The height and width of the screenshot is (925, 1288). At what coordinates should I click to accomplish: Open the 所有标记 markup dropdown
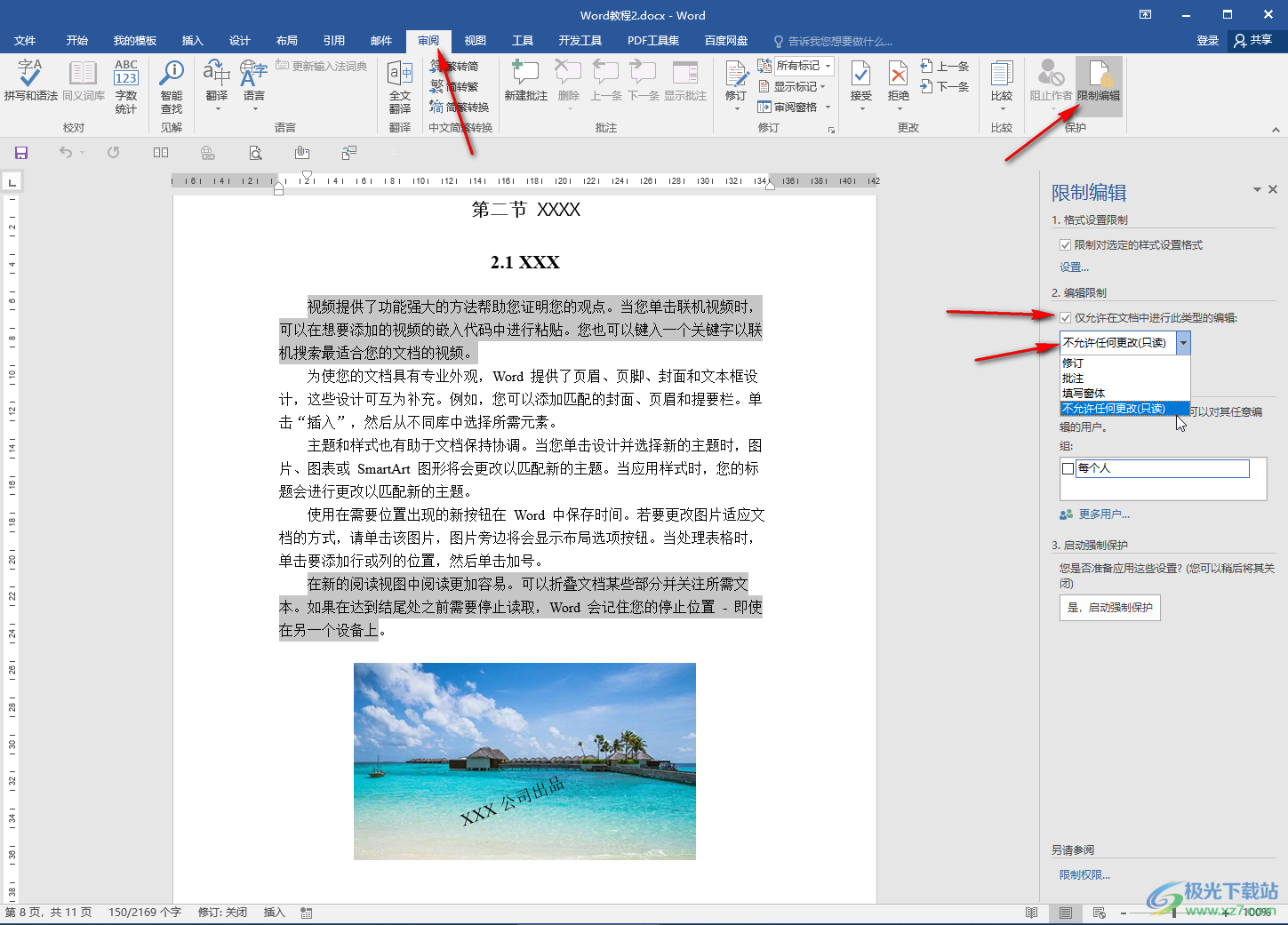(x=803, y=66)
